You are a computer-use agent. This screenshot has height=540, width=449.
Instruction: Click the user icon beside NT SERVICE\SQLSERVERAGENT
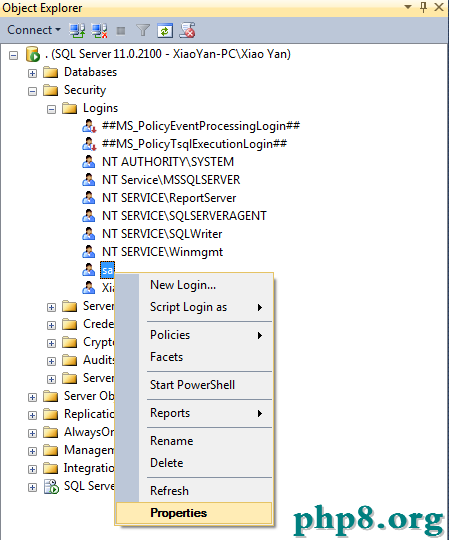click(89, 216)
